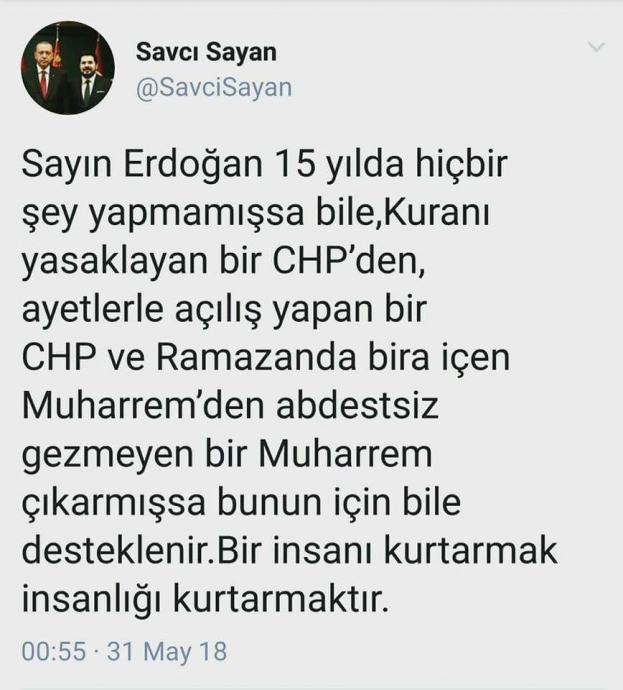Click the word çıkarmışsa in tweet

(x=114, y=504)
